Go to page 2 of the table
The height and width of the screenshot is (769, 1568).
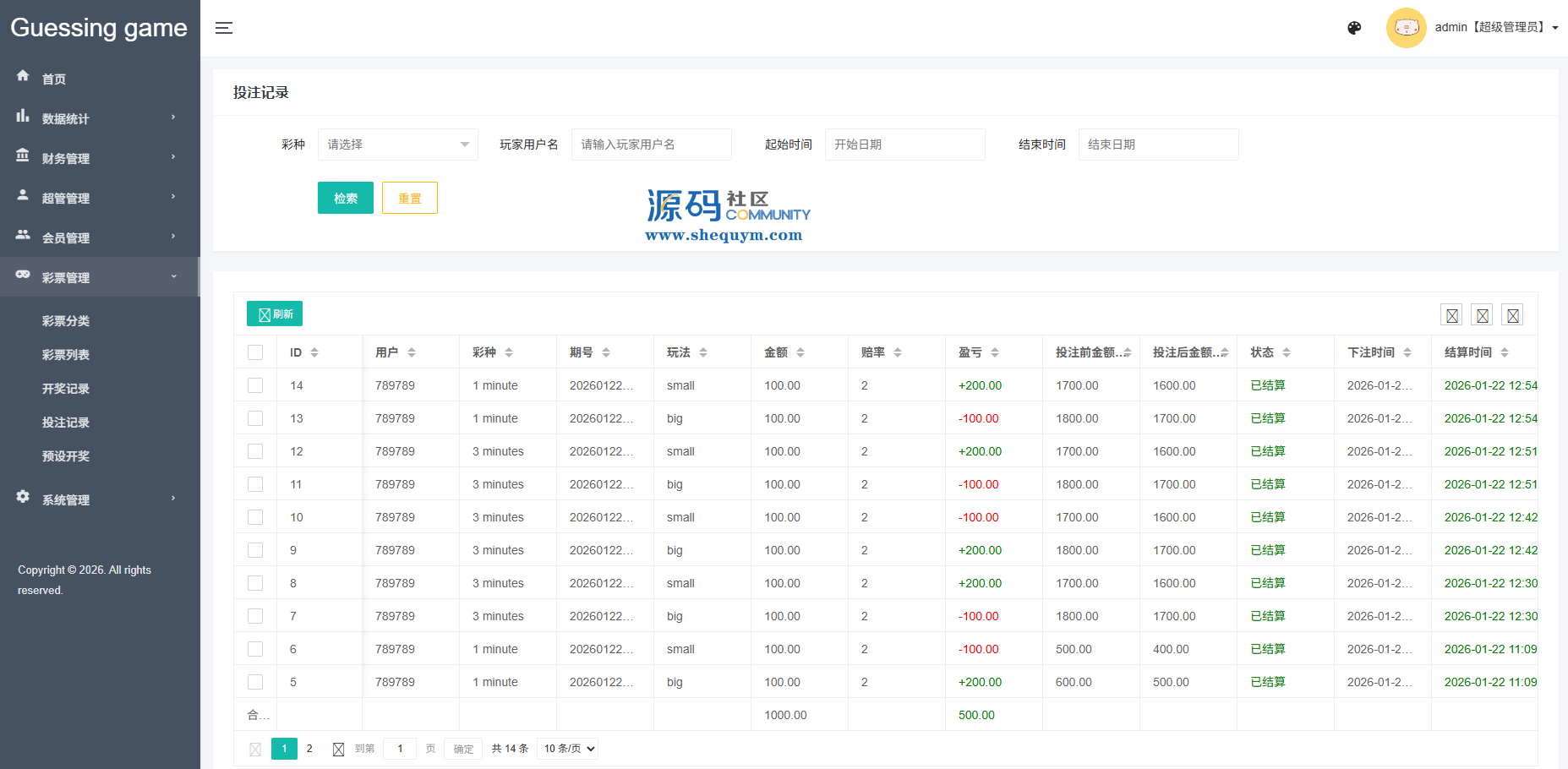coord(309,749)
